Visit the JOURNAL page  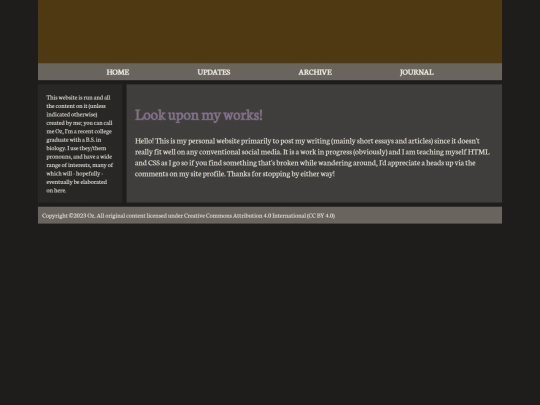[417, 72]
